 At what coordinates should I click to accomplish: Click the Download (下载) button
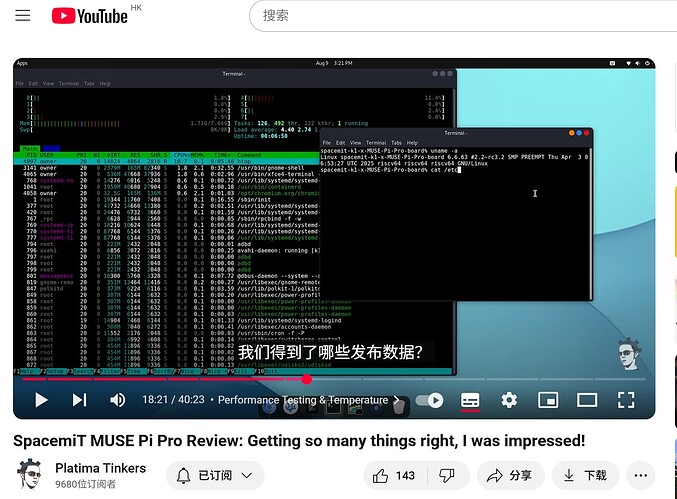click(584, 475)
